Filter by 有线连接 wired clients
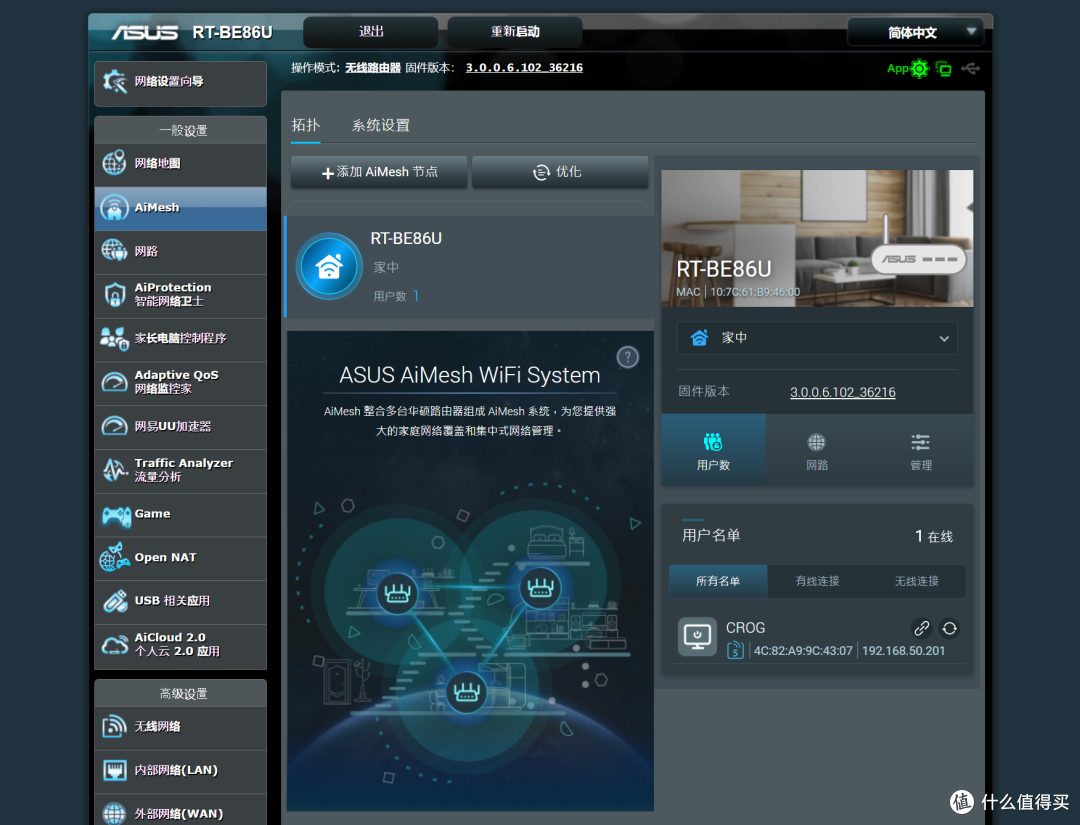This screenshot has width=1080, height=825. click(817, 581)
